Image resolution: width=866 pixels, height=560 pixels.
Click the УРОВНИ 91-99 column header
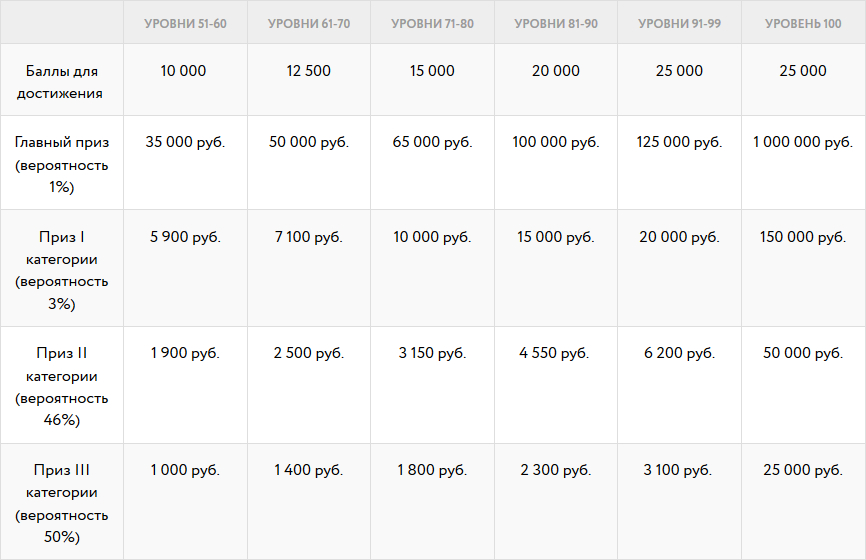(679, 24)
